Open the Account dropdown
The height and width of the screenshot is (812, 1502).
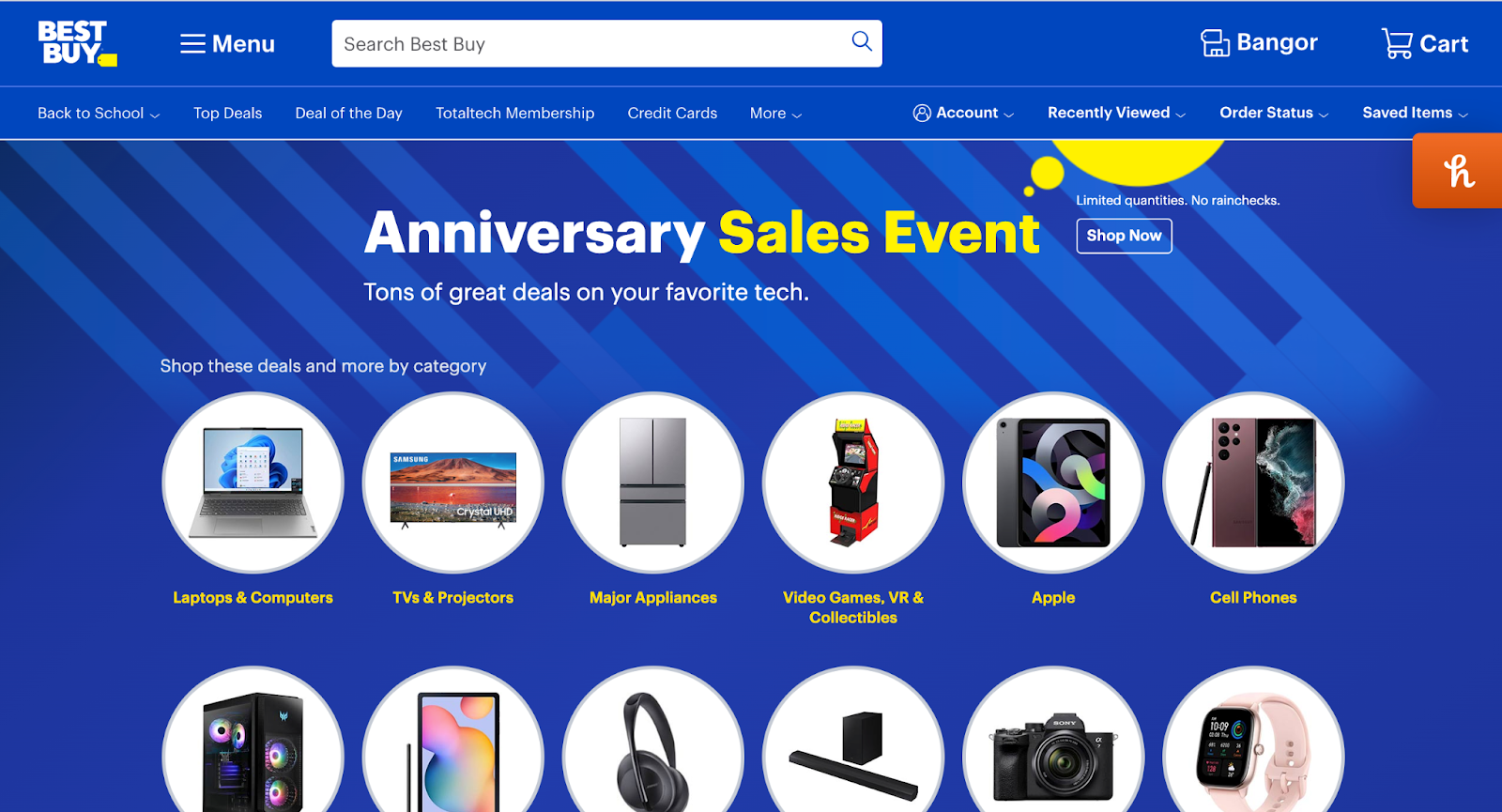963,113
